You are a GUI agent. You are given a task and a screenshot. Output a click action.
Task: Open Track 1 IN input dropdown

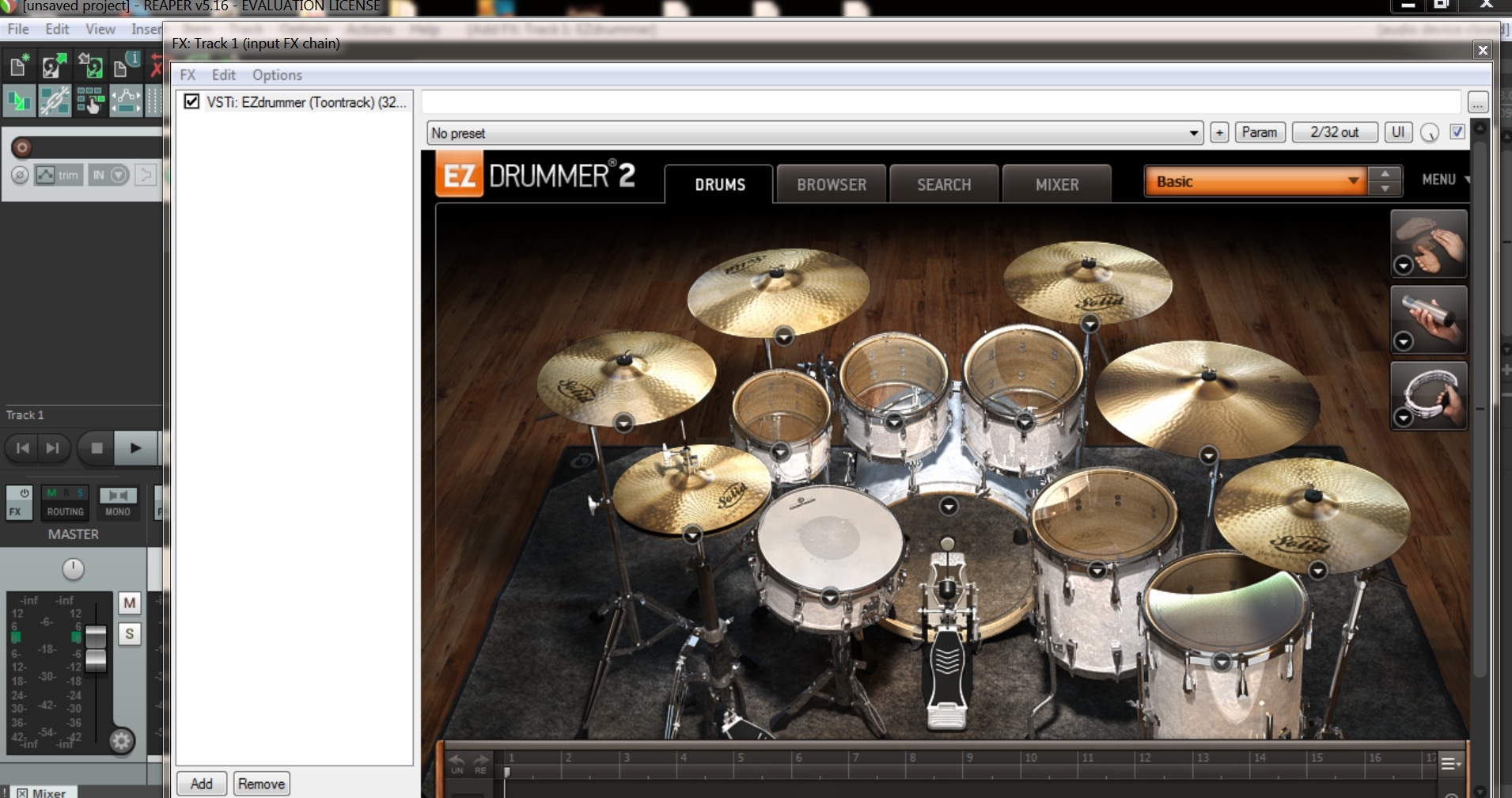108,175
